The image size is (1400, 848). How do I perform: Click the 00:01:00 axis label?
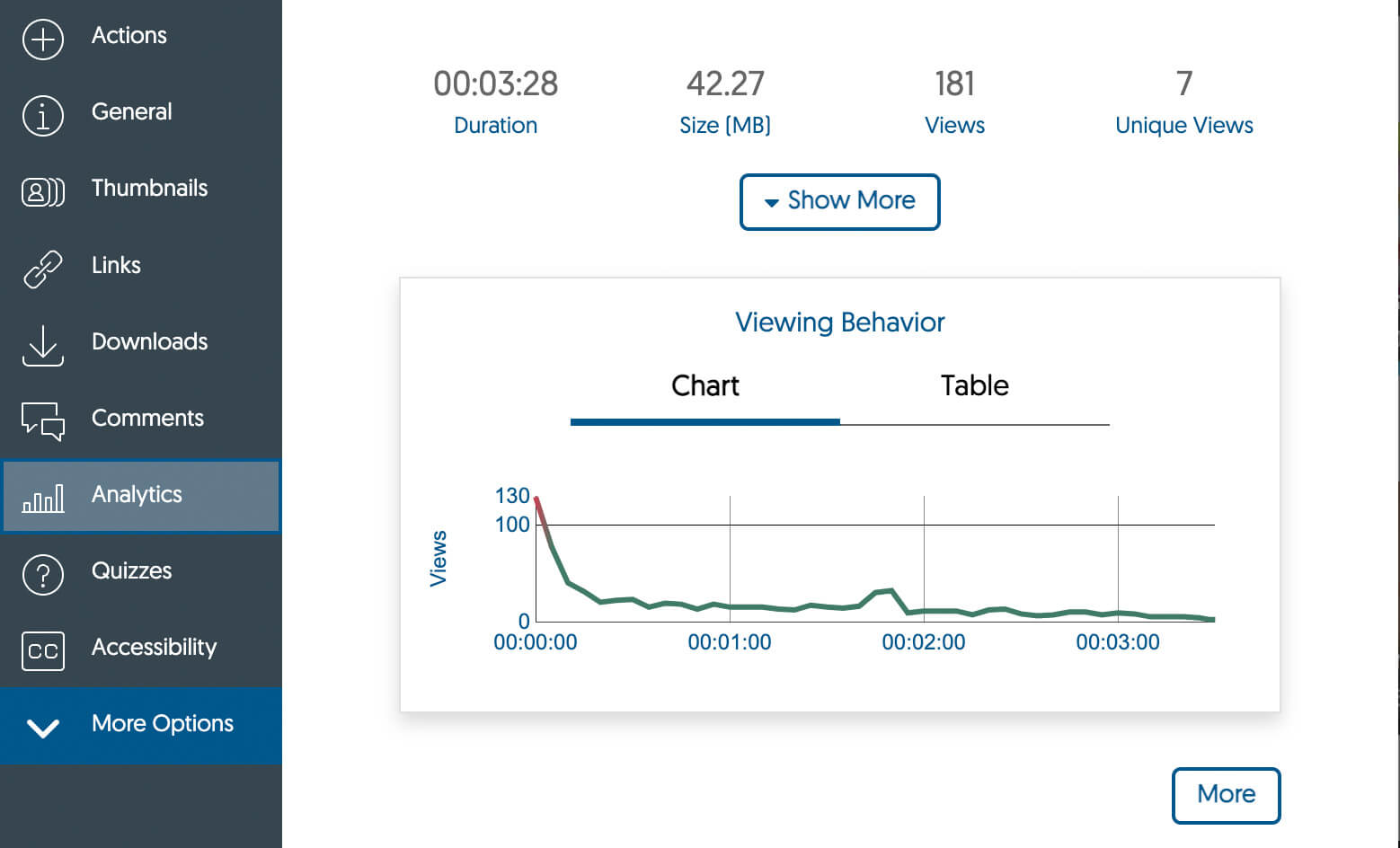(x=730, y=642)
